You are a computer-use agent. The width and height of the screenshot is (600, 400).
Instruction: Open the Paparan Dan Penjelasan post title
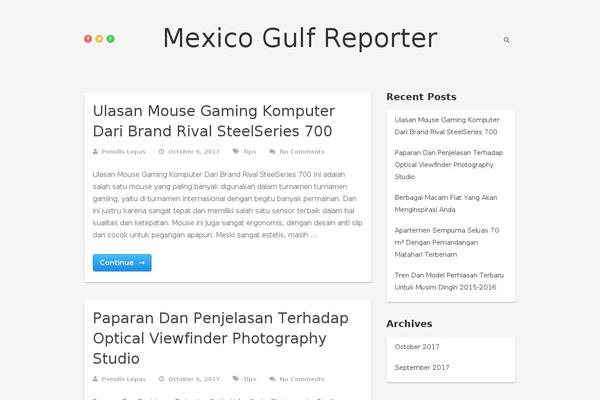(x=220, y=338)
